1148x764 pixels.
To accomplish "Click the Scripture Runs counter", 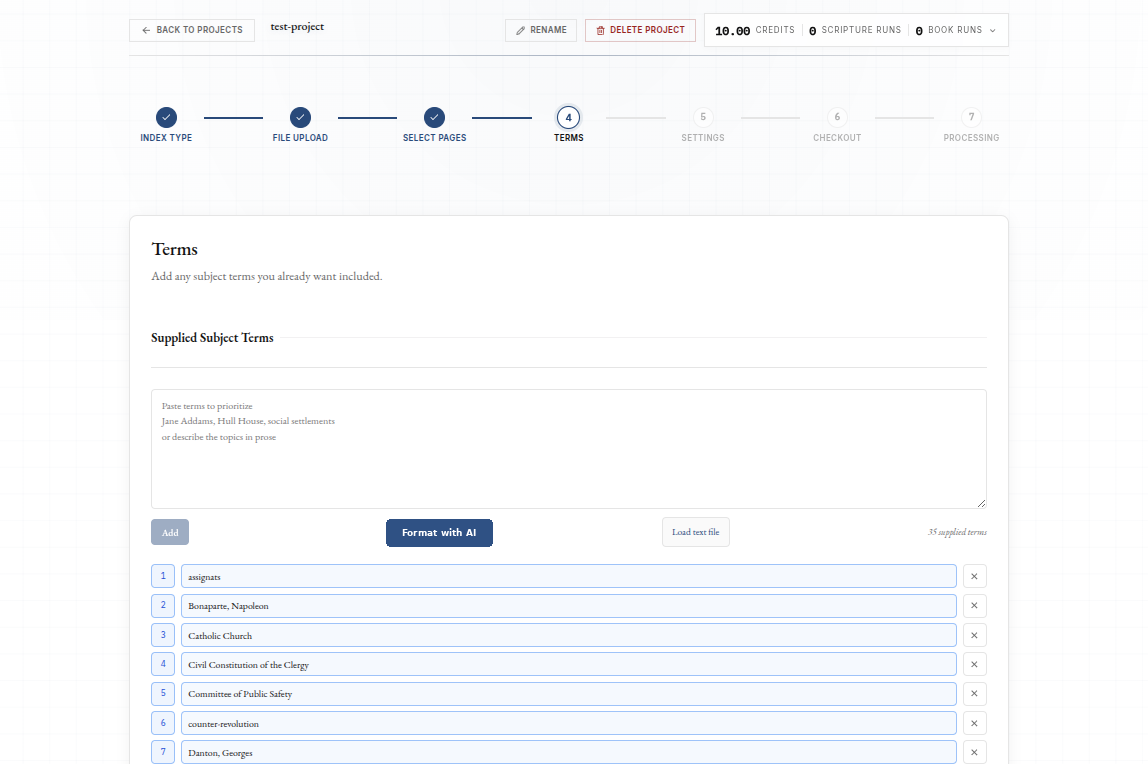I will tap(855, 31).
